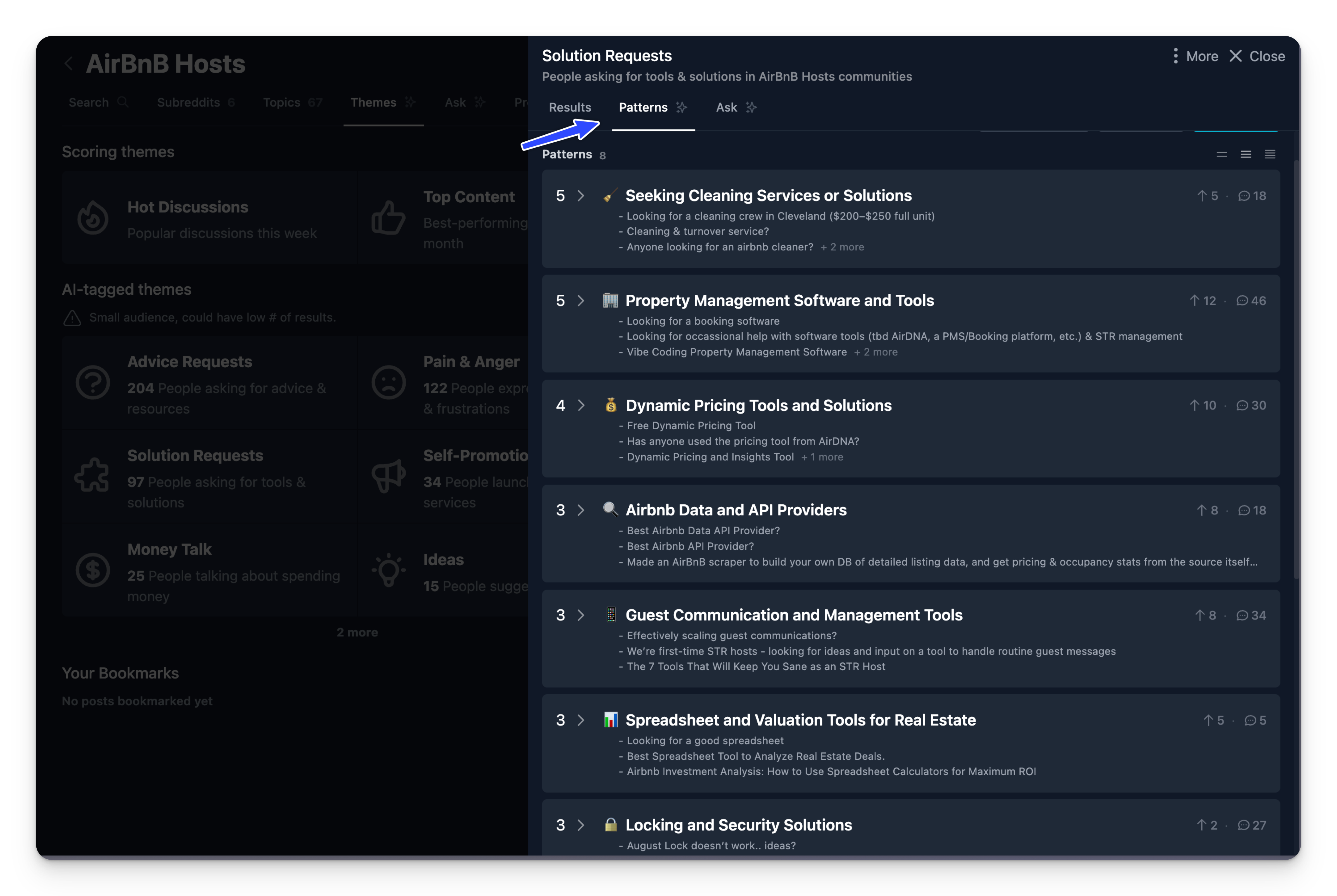Click upvote count 5 on Cleaning Services
Viewport: 1337px width, 896px height.
tap(1207, 196)
